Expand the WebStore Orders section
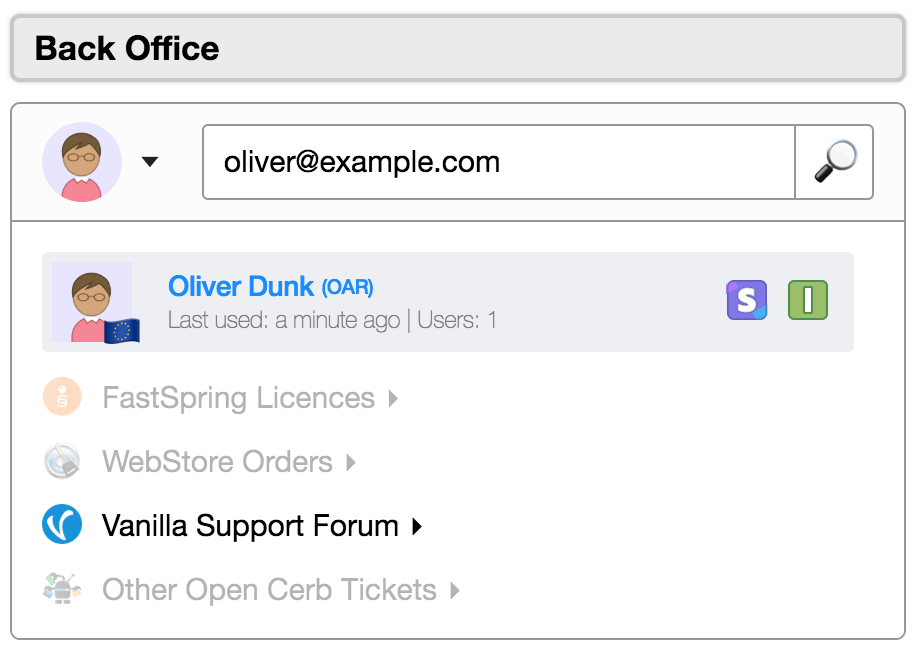 pos(352,461)
